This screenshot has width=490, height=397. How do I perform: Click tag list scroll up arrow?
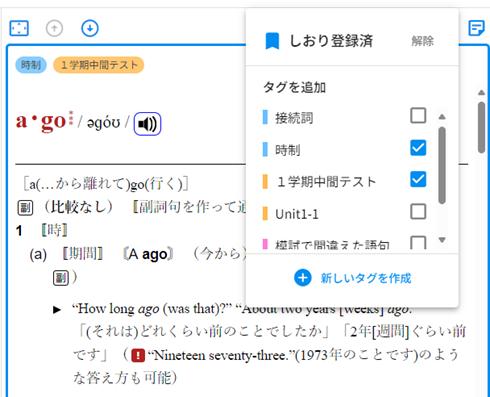[442, 117]
